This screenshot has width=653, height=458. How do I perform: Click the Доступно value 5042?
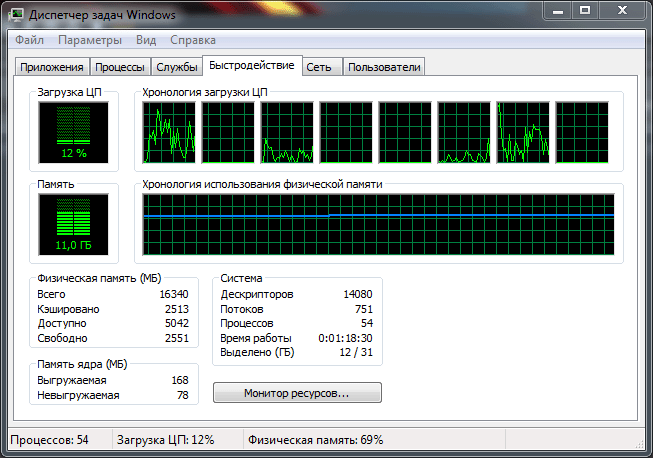point(177,323)
